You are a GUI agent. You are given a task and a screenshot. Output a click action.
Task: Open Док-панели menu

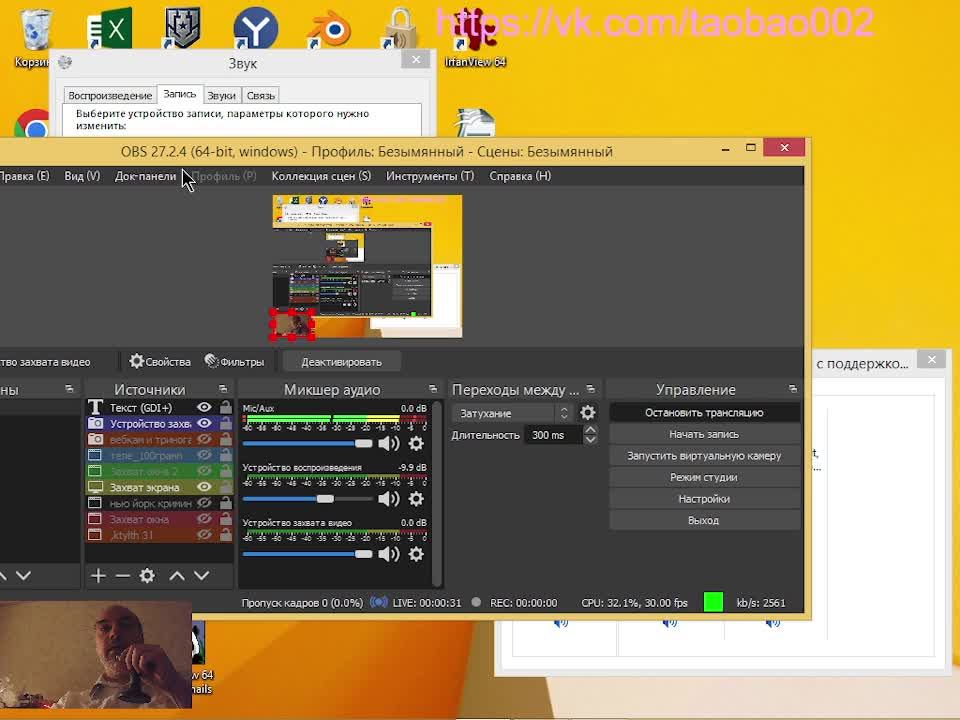click(x=145, y=176)
